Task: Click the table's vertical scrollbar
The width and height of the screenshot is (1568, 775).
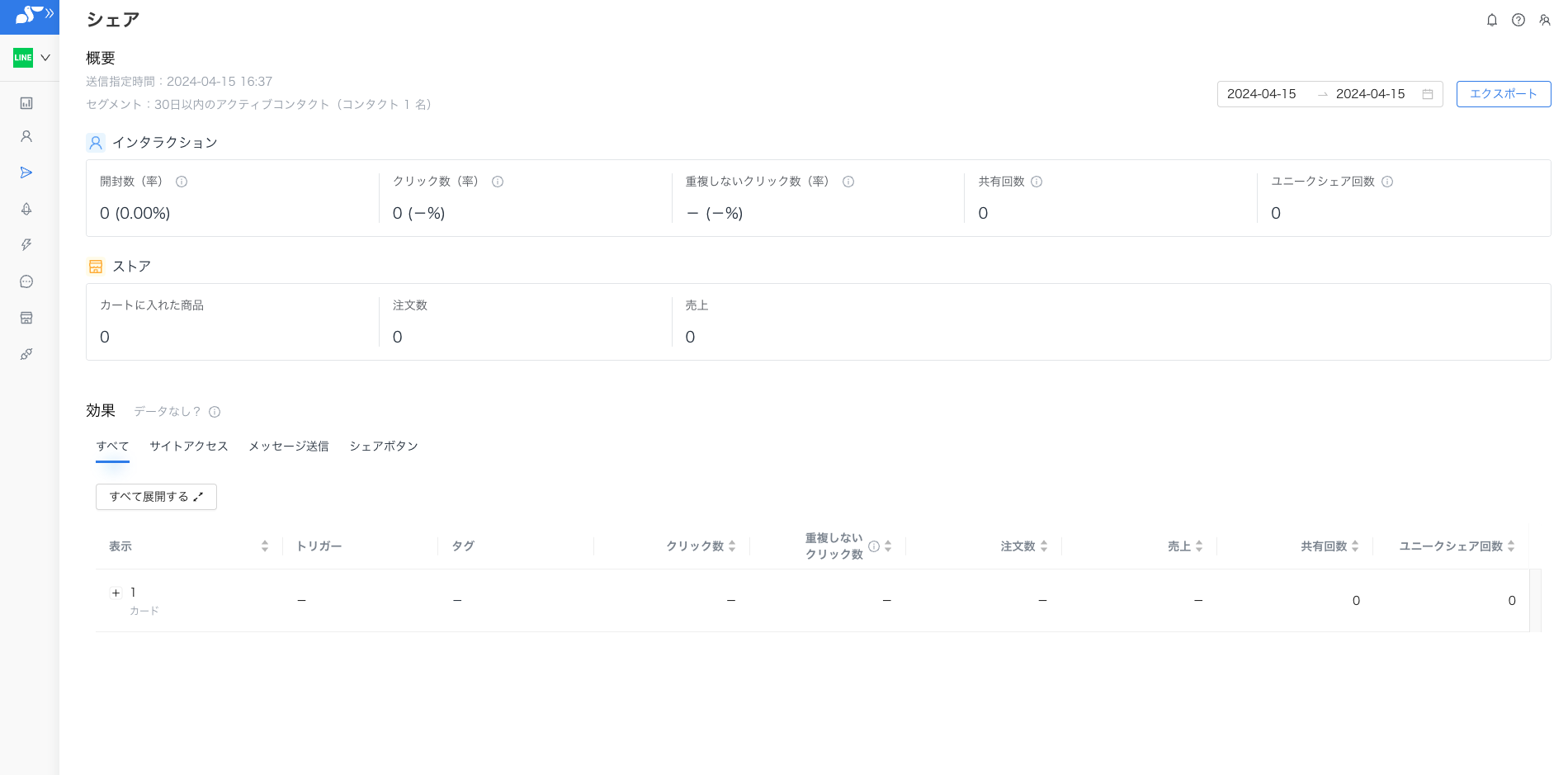Action: click(1535, 600)
